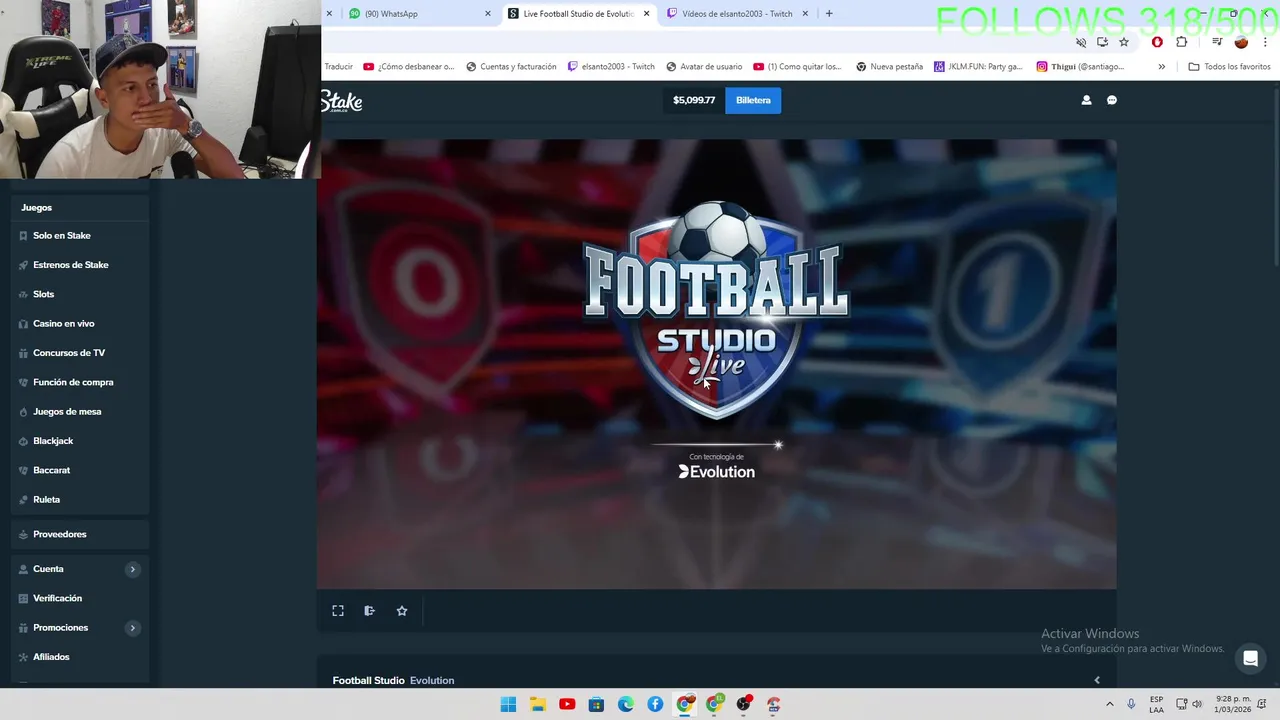1280x720 pixels.
Task: Open Nueva pestaña bookmark
Action: coord(889,67)
